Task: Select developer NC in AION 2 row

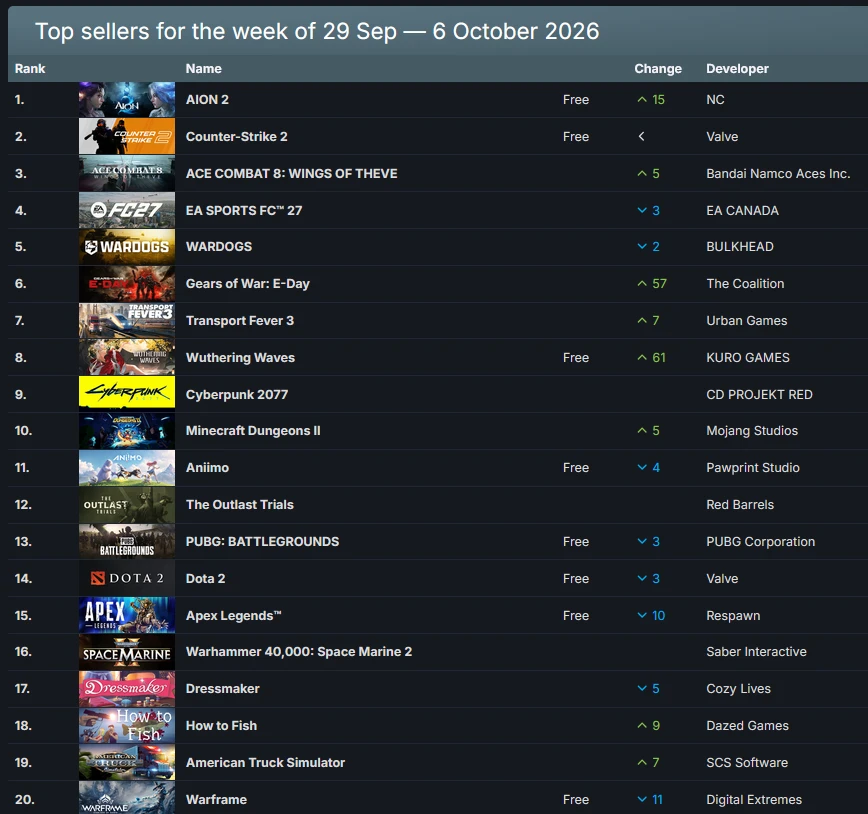Action: [715, 100]
